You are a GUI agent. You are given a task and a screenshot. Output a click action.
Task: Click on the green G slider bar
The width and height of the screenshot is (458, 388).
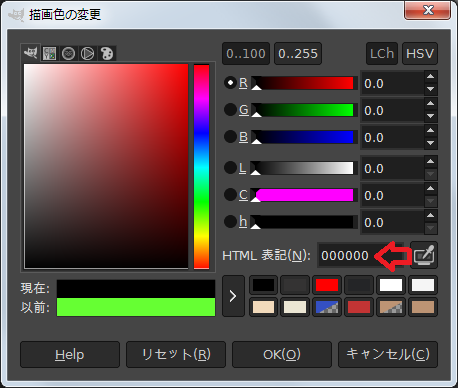[x=304, y=110]
